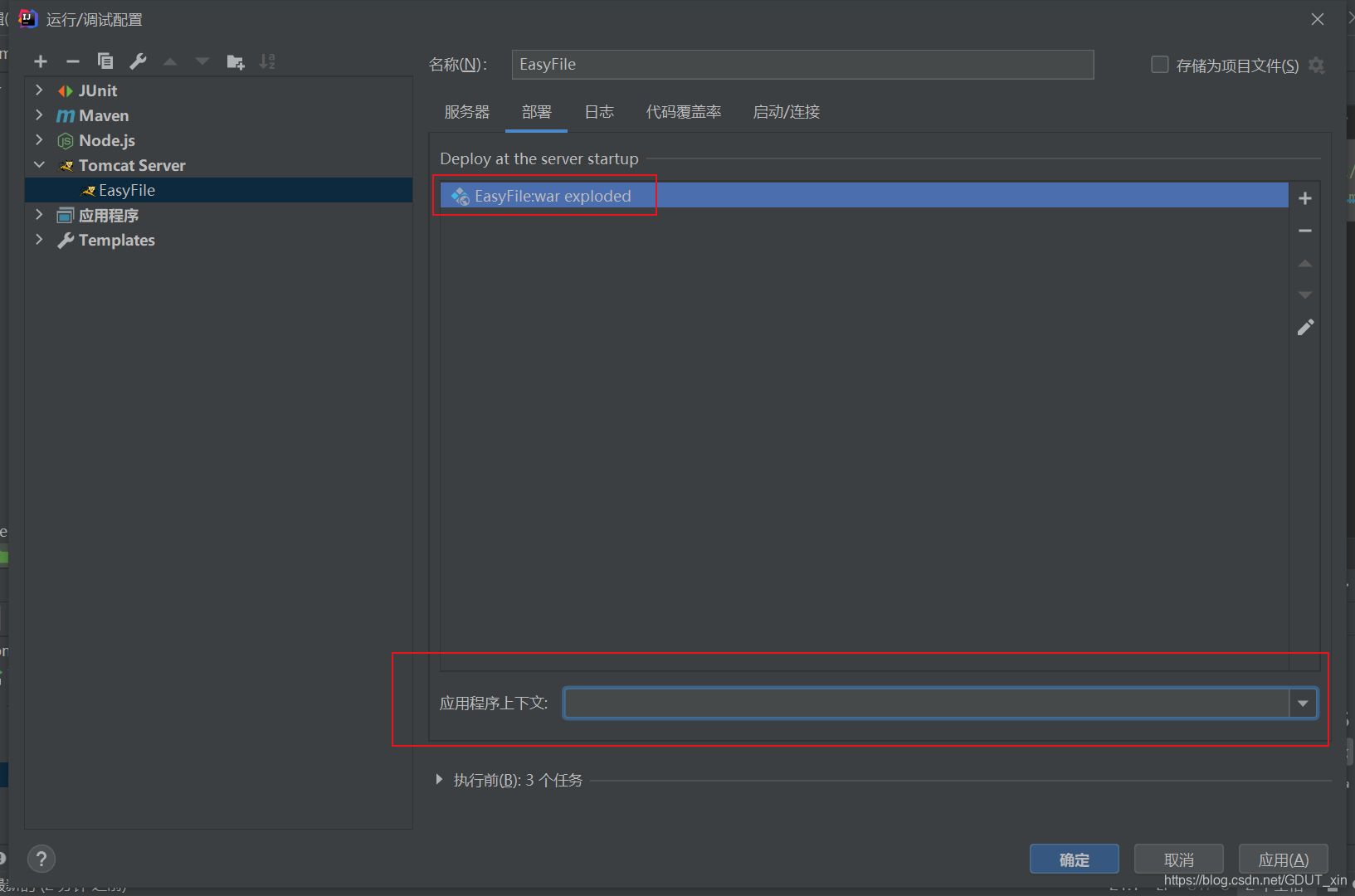Image resolution: width=1355 pixels, height=896 pixels.
Task: Select the 应用程序 tree label
Action: tap(109, 216)
